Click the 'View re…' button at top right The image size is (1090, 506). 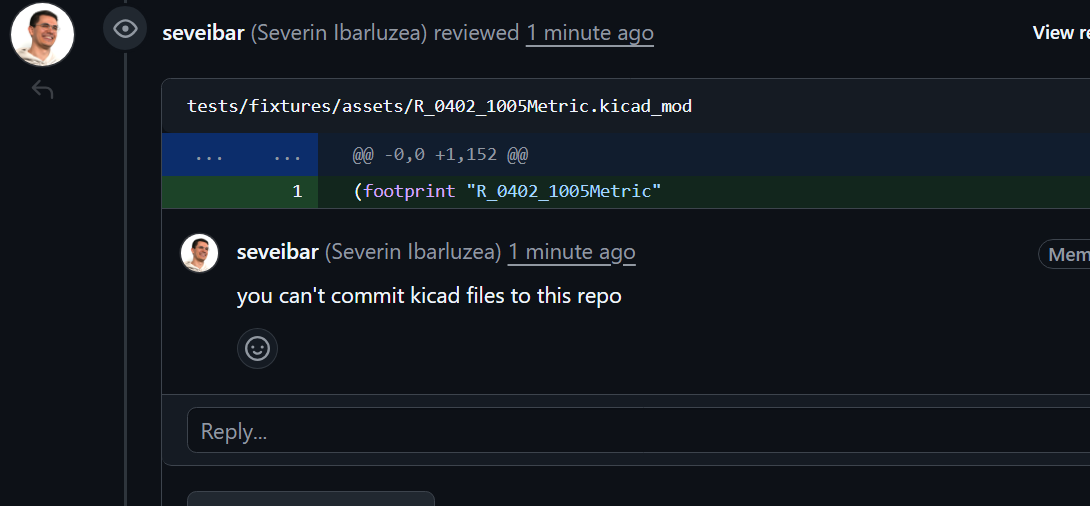click(1060, 33)
